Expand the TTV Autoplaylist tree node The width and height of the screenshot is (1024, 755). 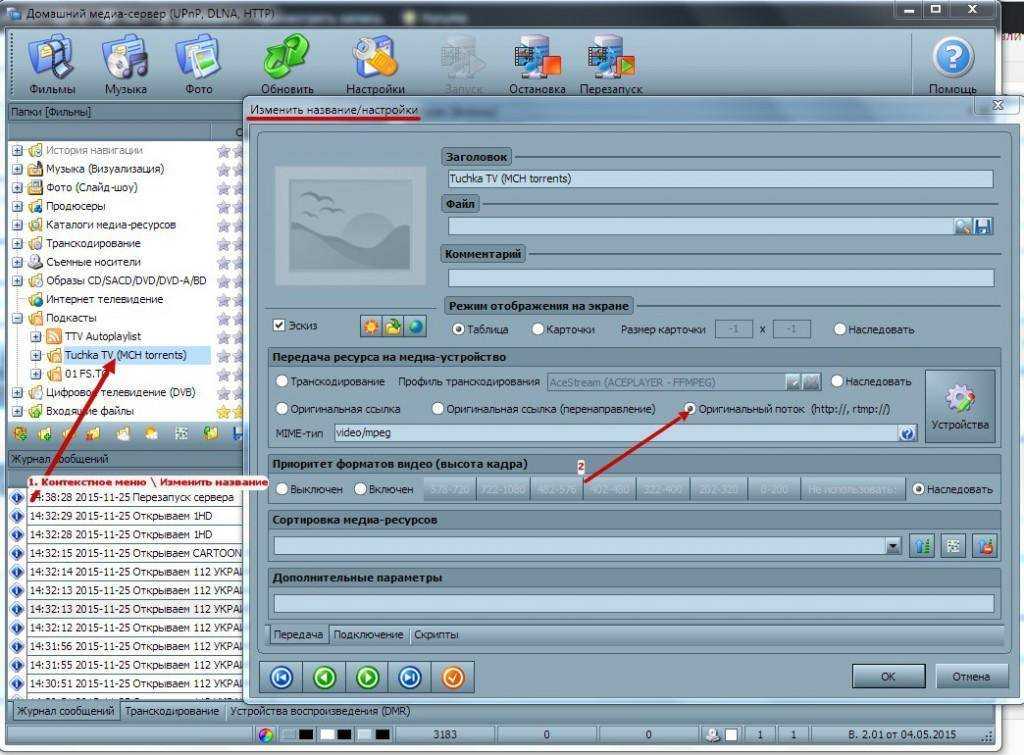point(37,337)
